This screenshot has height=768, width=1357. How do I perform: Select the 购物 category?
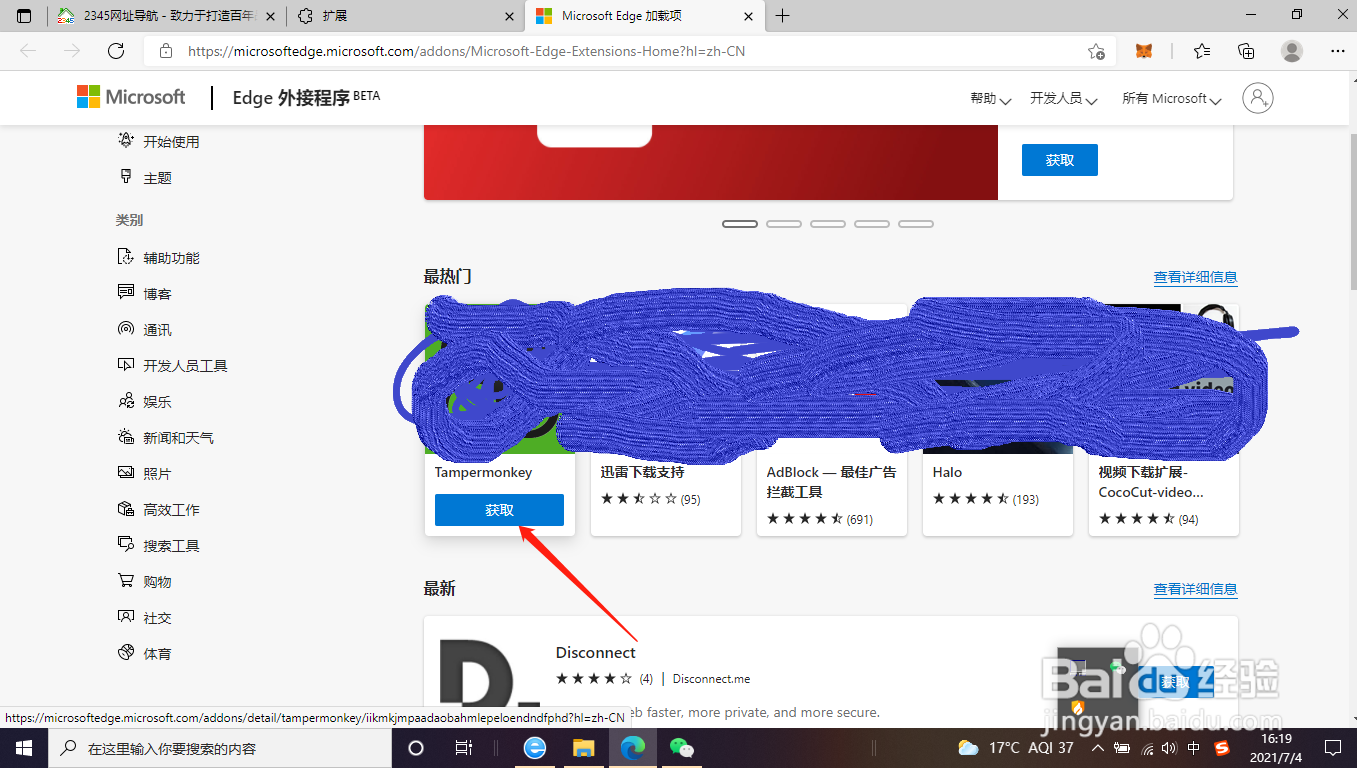pyautogui.click(x=145, y=581)
